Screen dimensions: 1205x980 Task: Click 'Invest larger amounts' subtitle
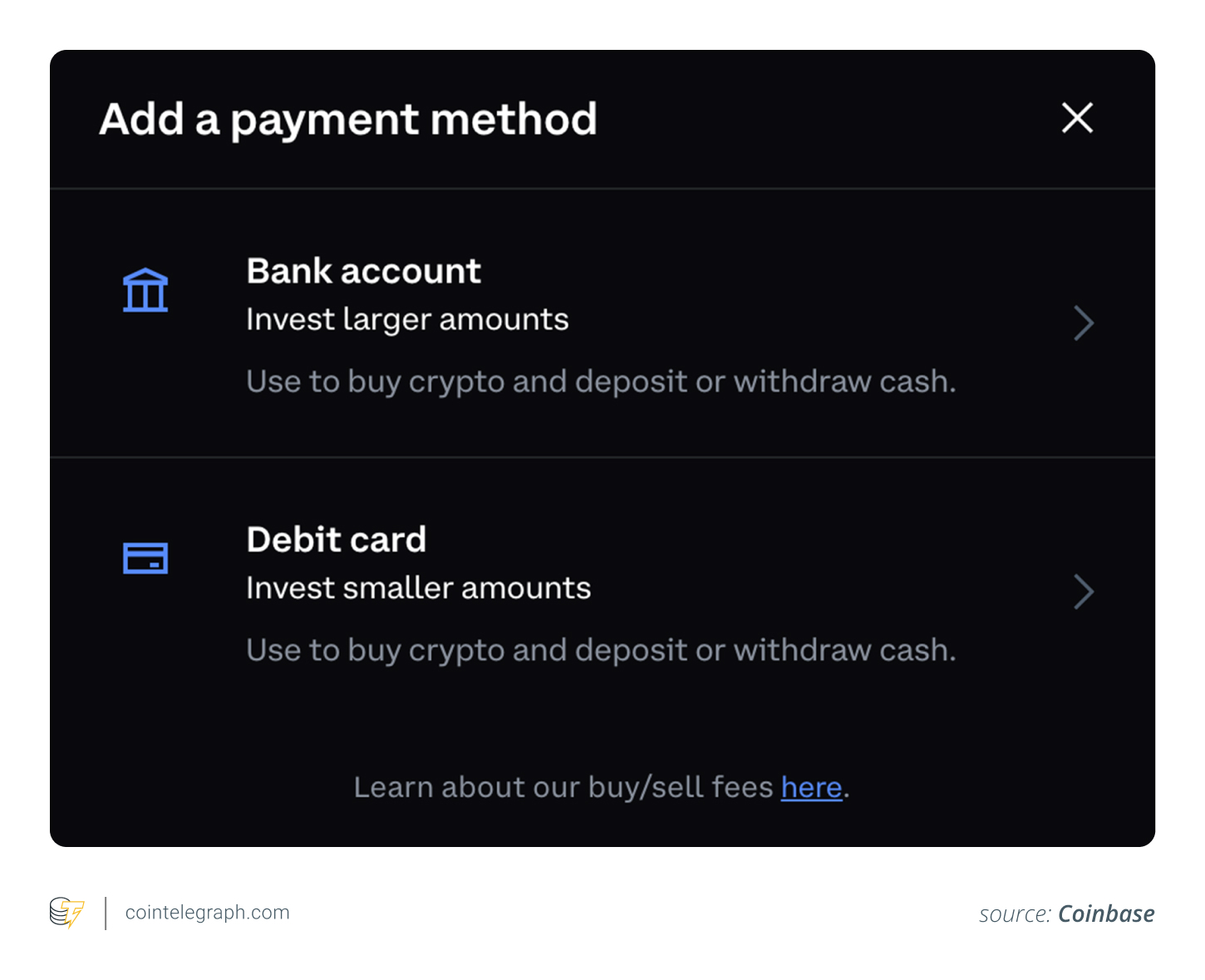(408, 320)
